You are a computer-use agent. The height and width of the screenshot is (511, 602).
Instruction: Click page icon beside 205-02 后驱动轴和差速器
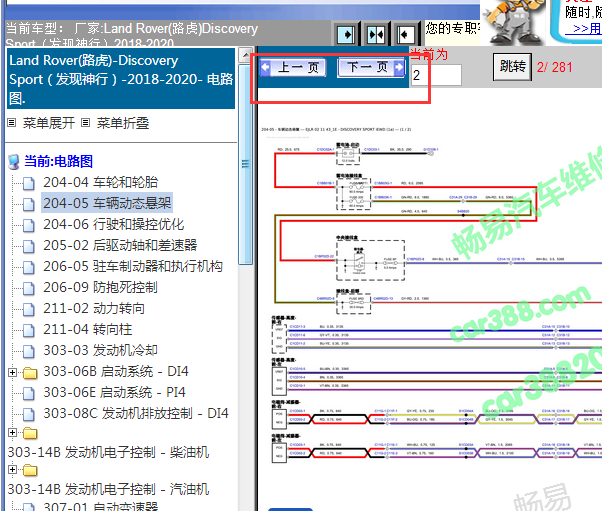(28, 246)
